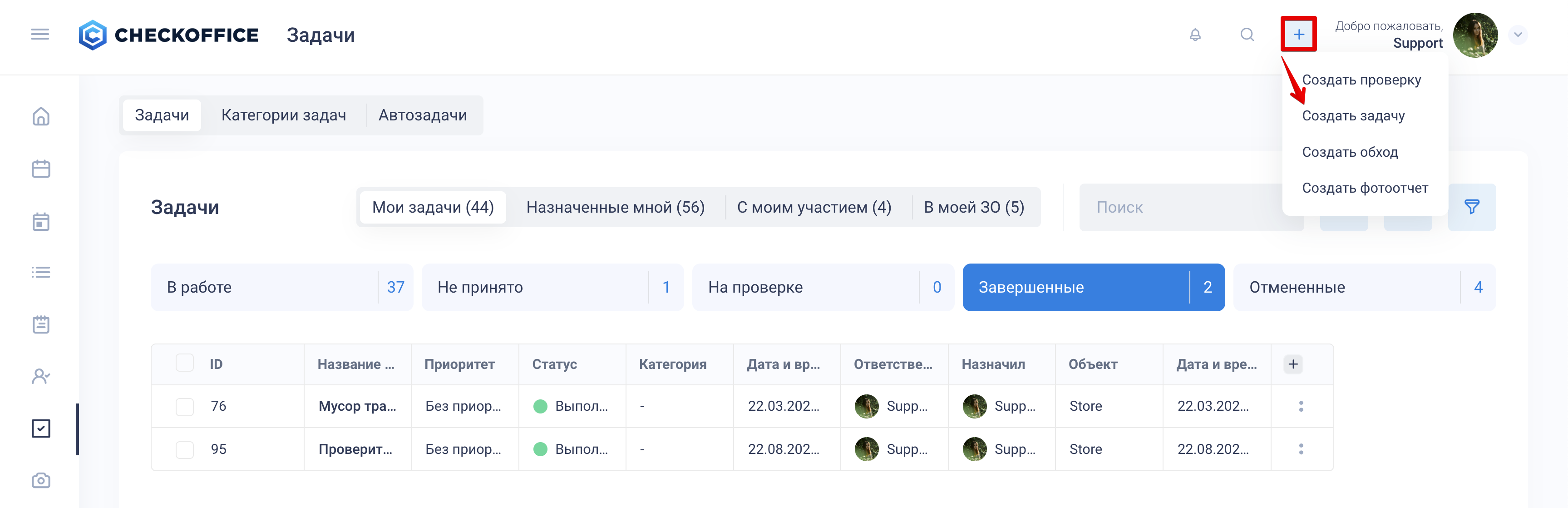Viewport: 1568px width, 508px height.
Task: Check the box for task 95
Action: (x=184, y=449)
